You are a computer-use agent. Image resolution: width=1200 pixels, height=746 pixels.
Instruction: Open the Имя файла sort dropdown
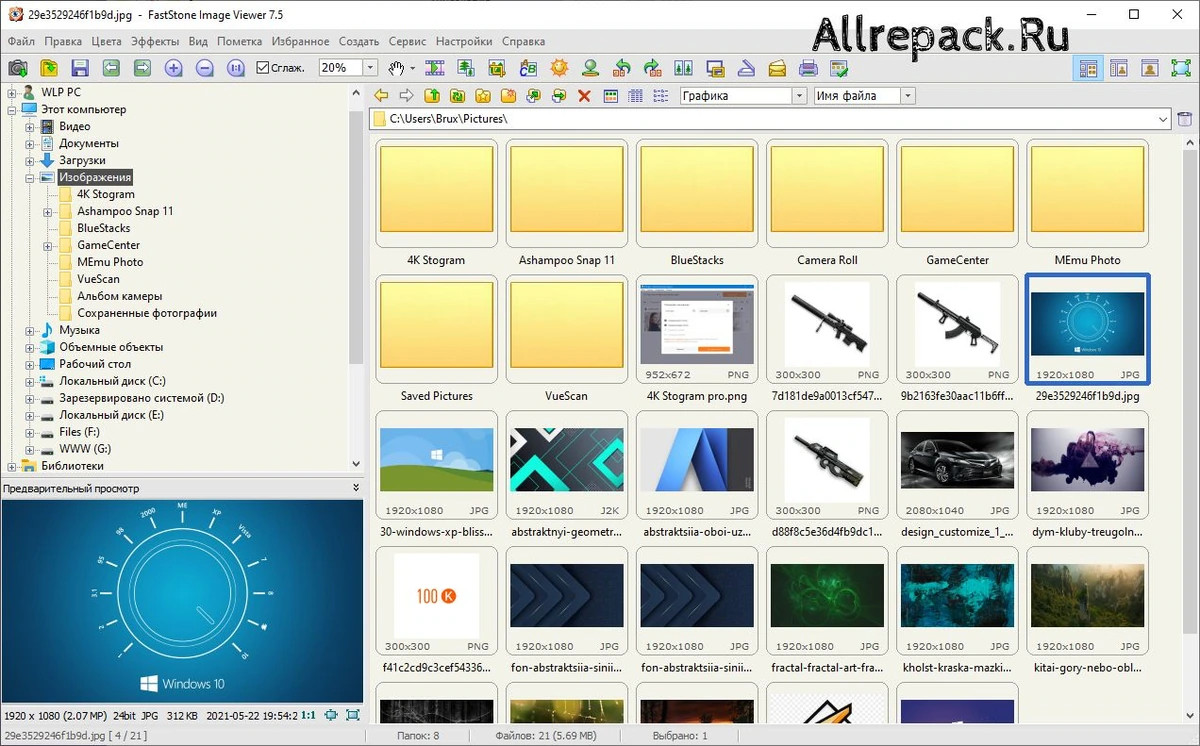907,96
